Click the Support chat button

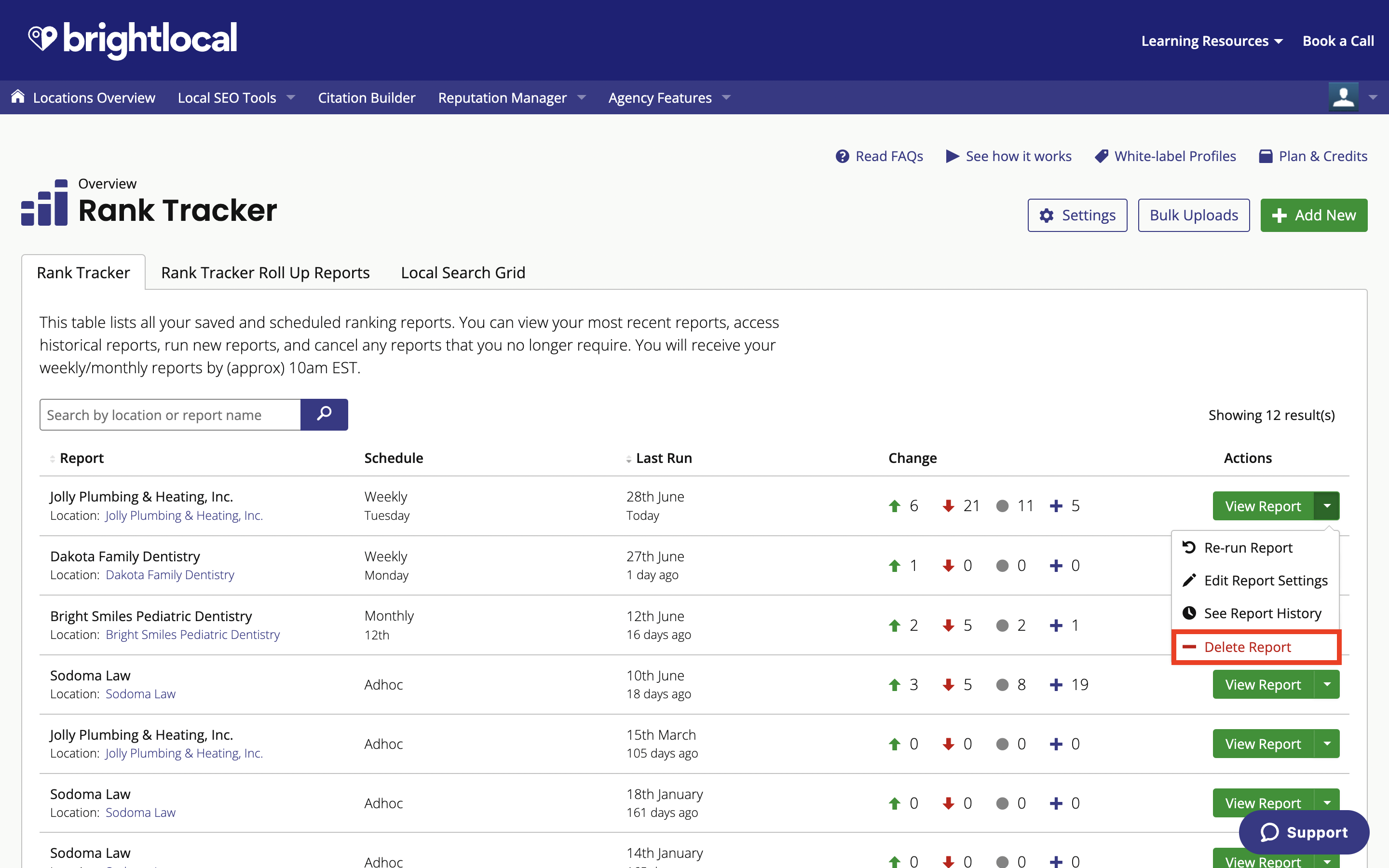[1304, 832]
